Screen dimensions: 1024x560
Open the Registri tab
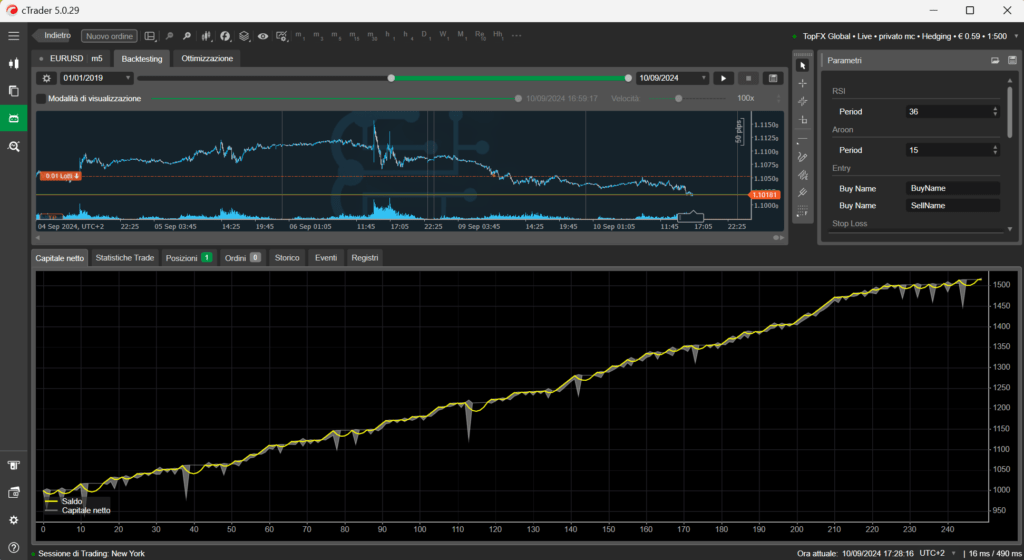tap(364, 258)
